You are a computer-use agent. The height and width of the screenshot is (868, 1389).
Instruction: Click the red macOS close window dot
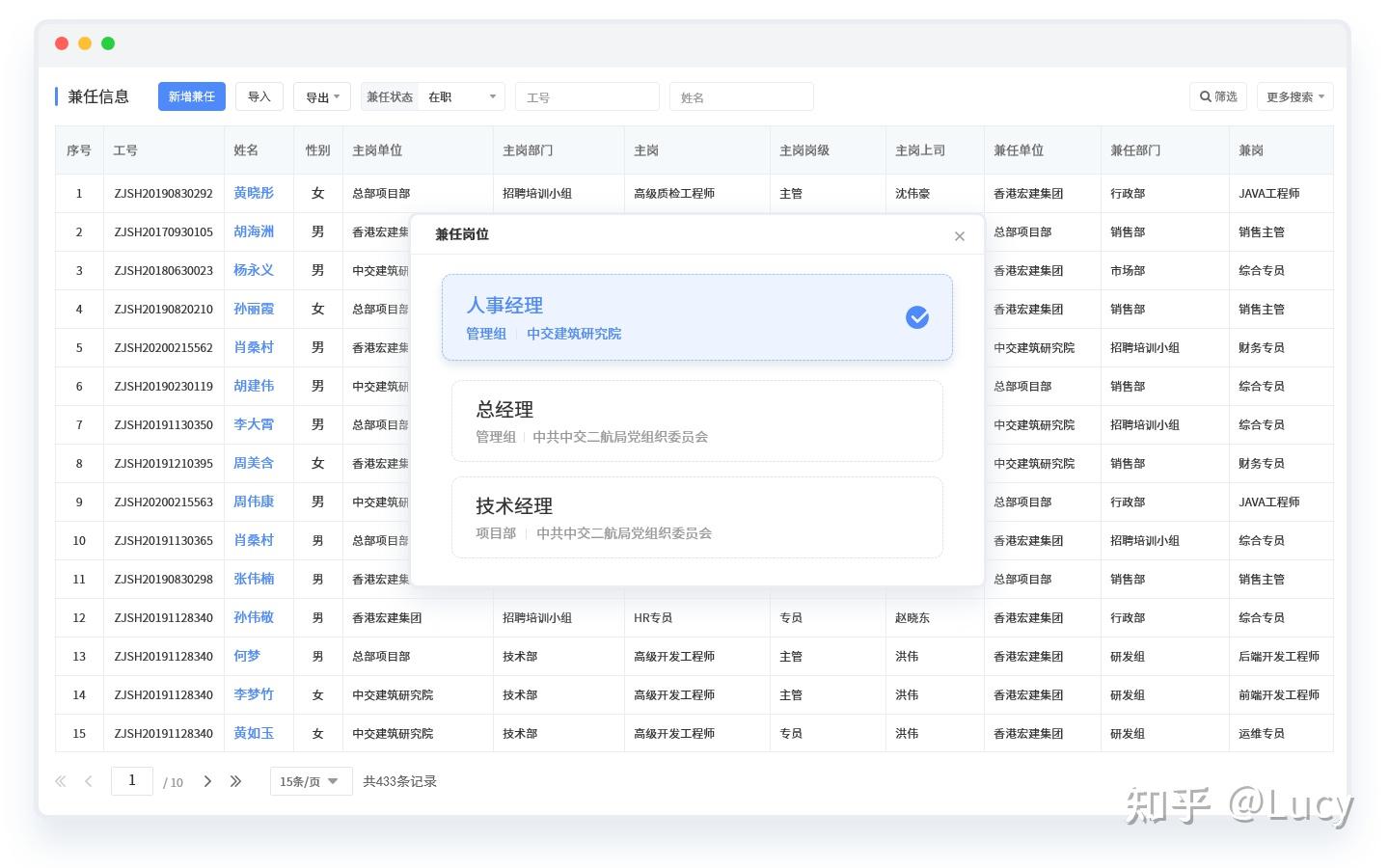[x=62, y=43]
